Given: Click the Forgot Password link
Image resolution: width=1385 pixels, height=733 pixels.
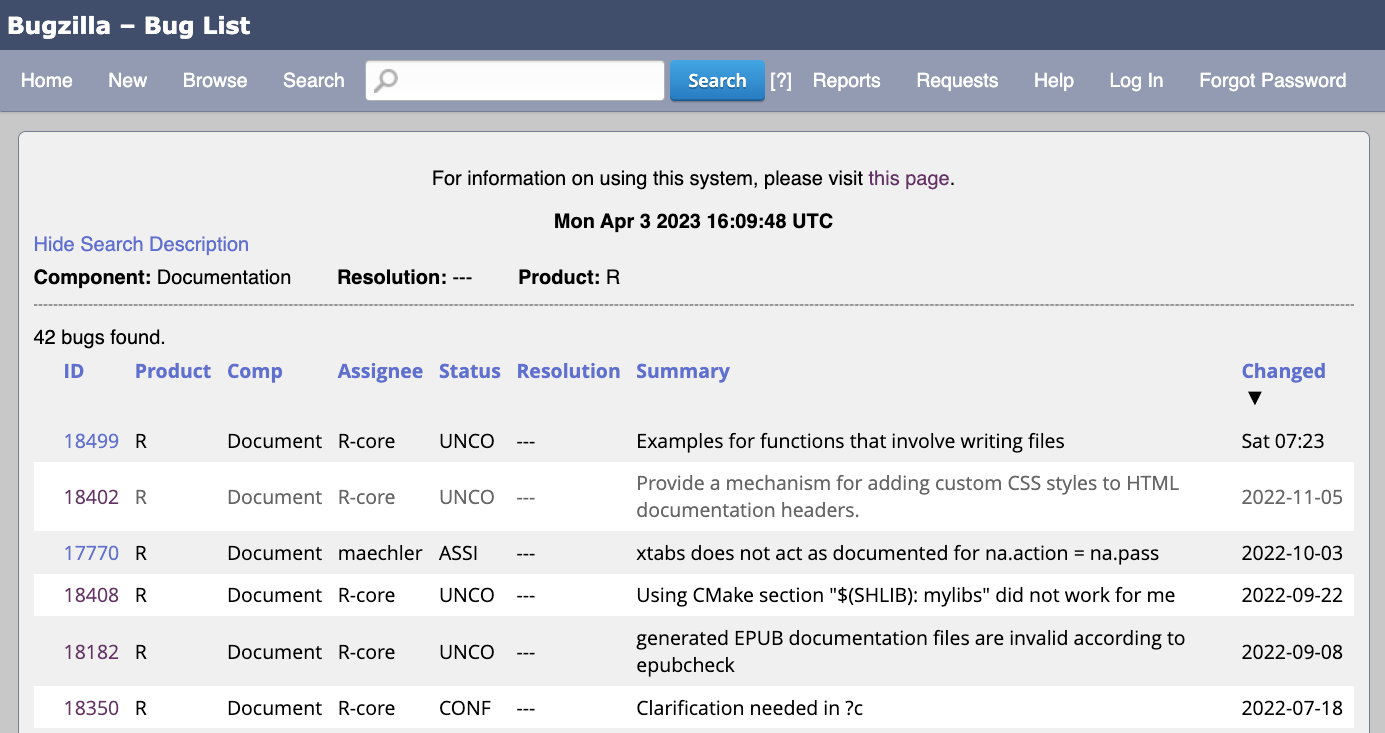Looking at the screenshot, I should coord(1272,81).
